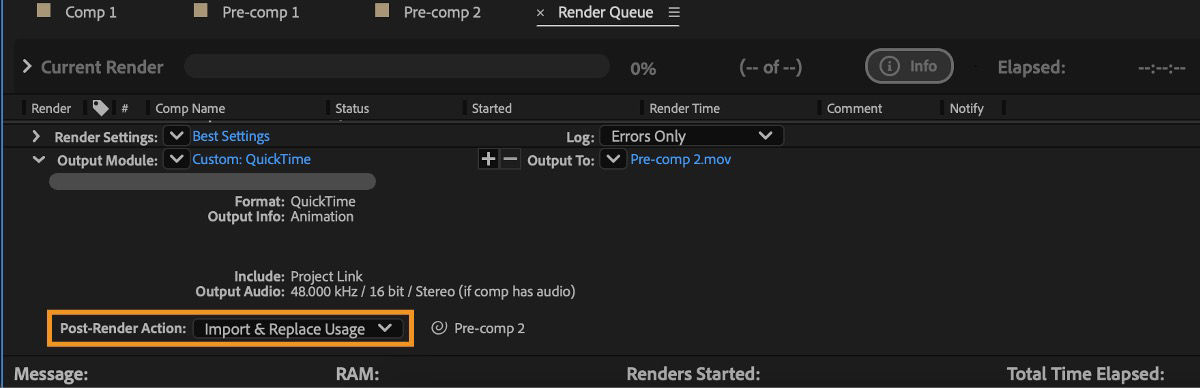Open the Best Settings link

(x=231, y=136)
